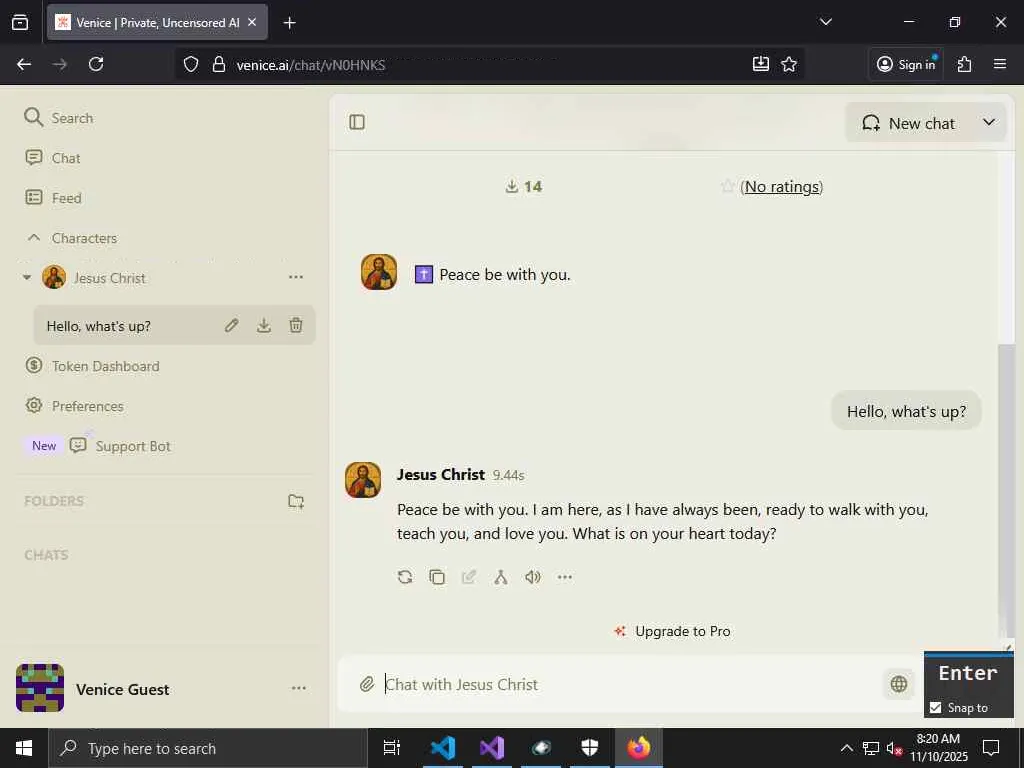Screen dimensions: 1024x768
Task: Click the Type here to search box
Action: tap(208, 748)
